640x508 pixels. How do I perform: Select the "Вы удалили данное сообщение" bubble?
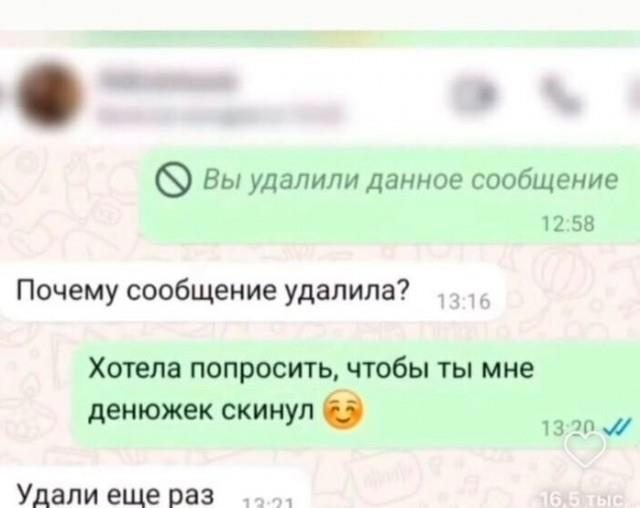tap(390, 196)
